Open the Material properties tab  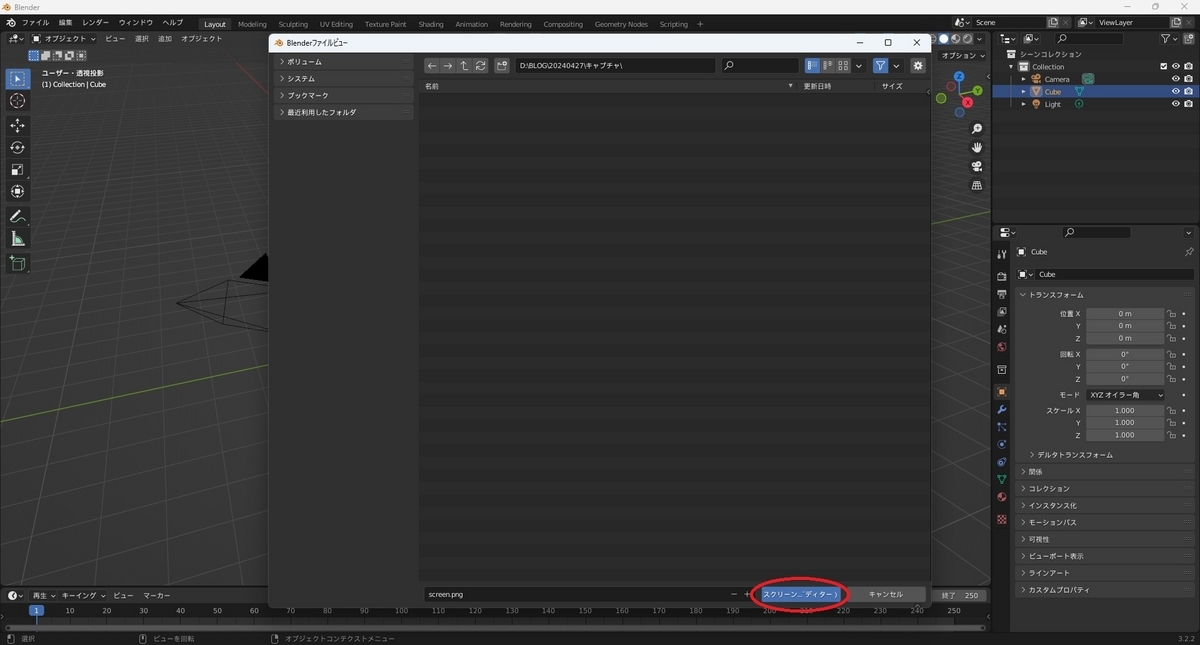click(1002, 497)
